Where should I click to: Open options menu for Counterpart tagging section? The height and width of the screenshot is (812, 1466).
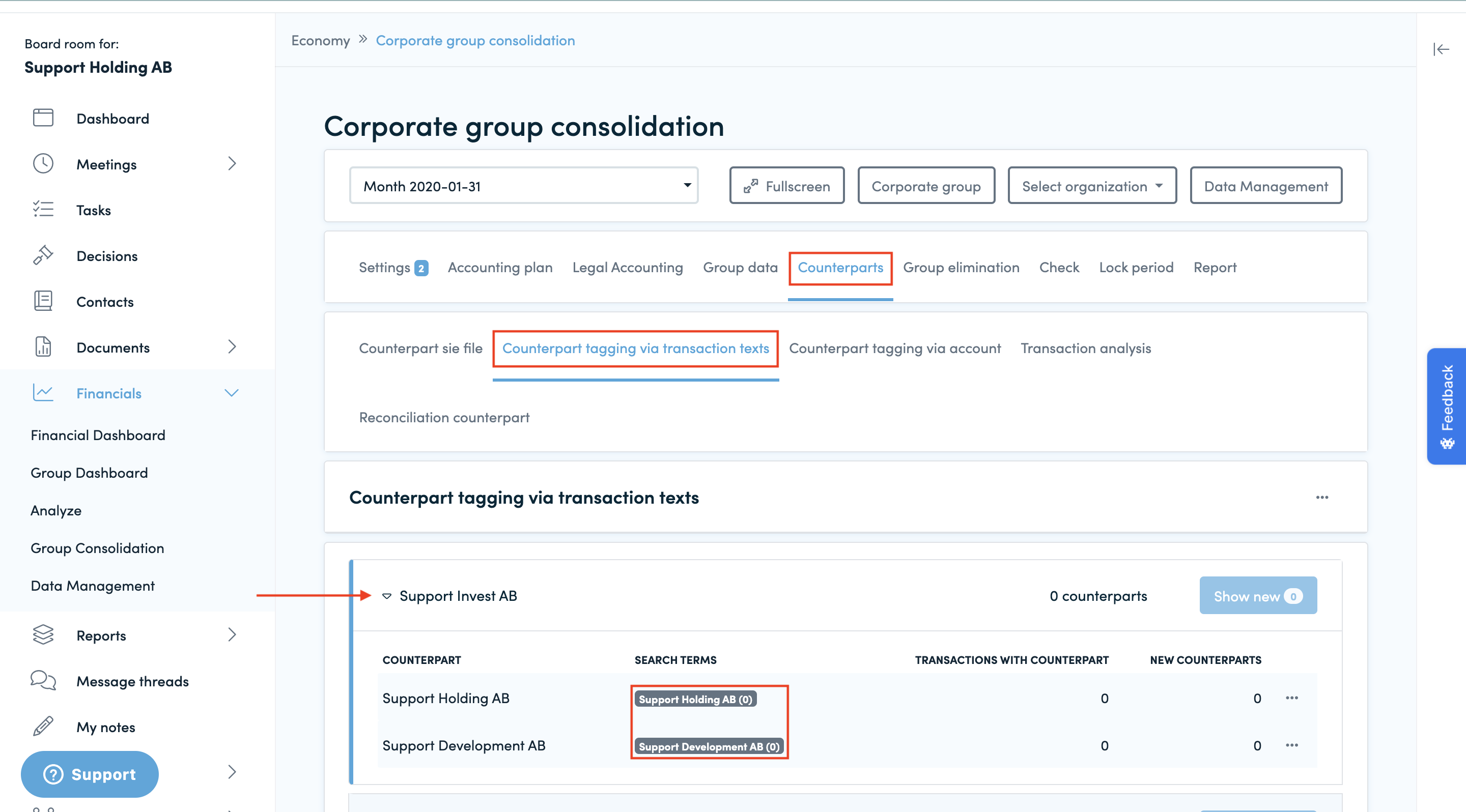click(1322, 498)
